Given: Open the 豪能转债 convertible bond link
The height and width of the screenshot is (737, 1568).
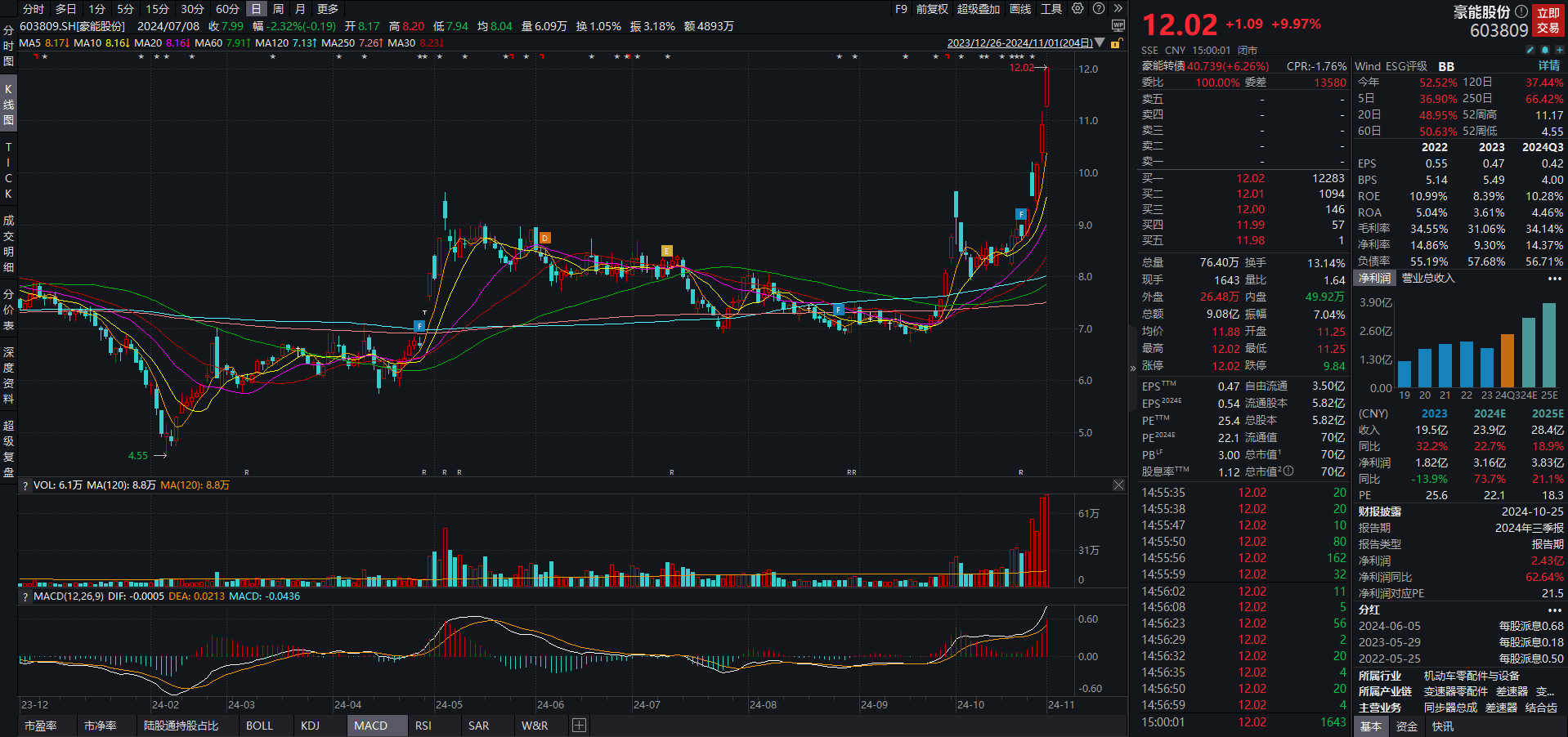Looking at the screenshot, I should click(x=1163, y=66).
